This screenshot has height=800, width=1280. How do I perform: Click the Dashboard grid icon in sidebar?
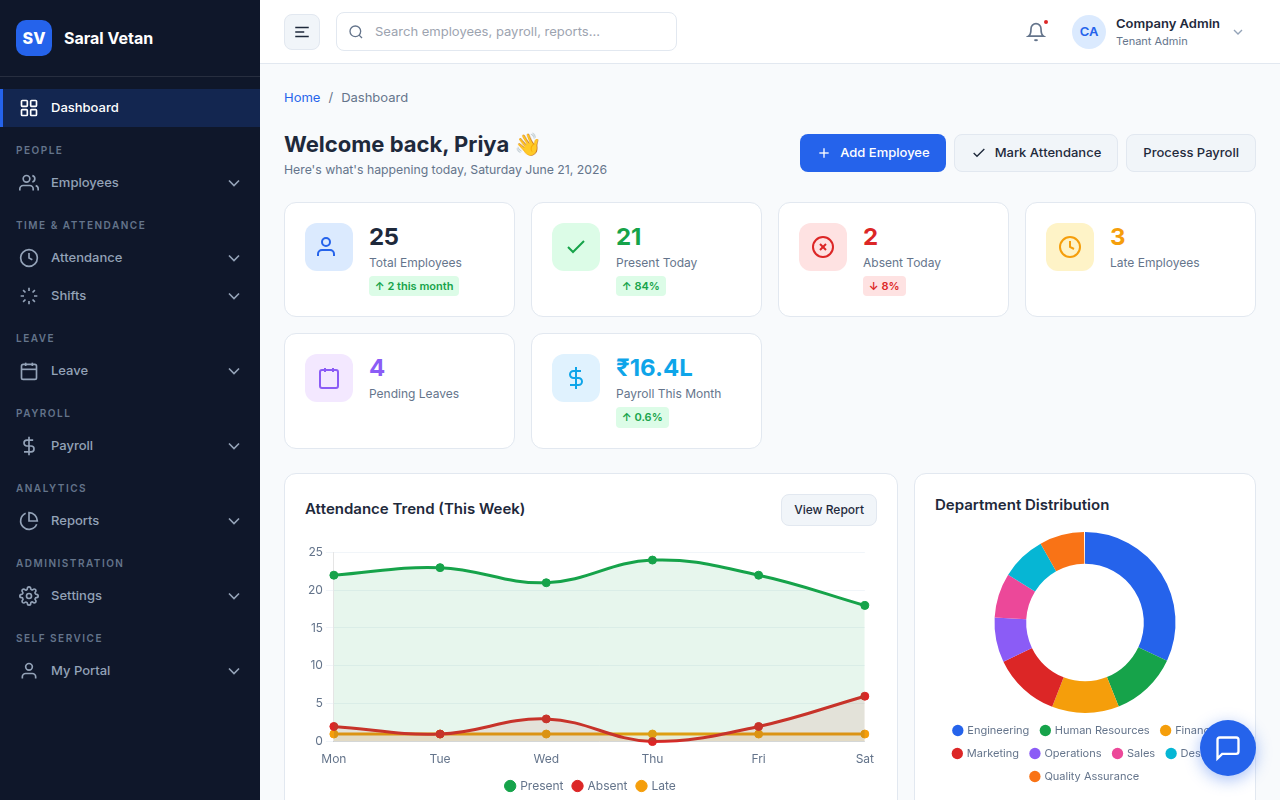(x=29, y=108)
